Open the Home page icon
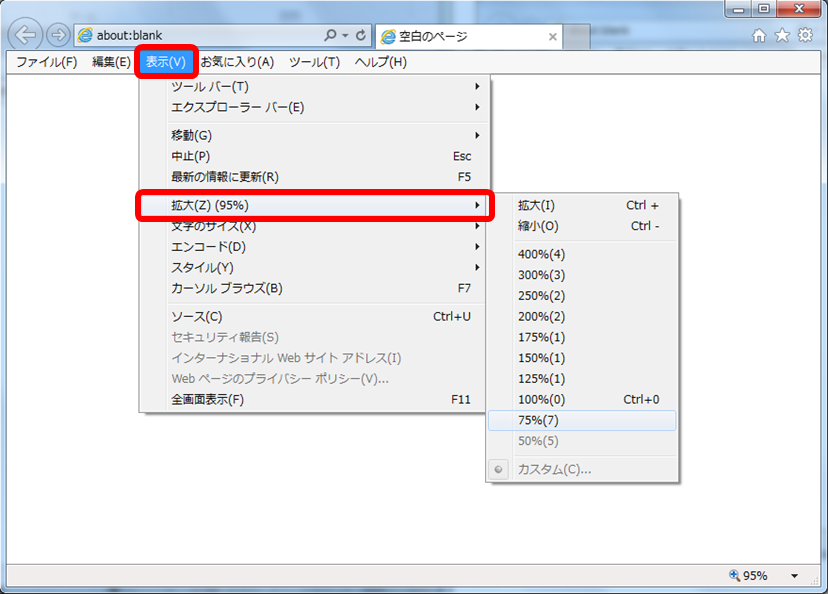The width and height of the screenshot is (828, 594). [x=759, y=35]
